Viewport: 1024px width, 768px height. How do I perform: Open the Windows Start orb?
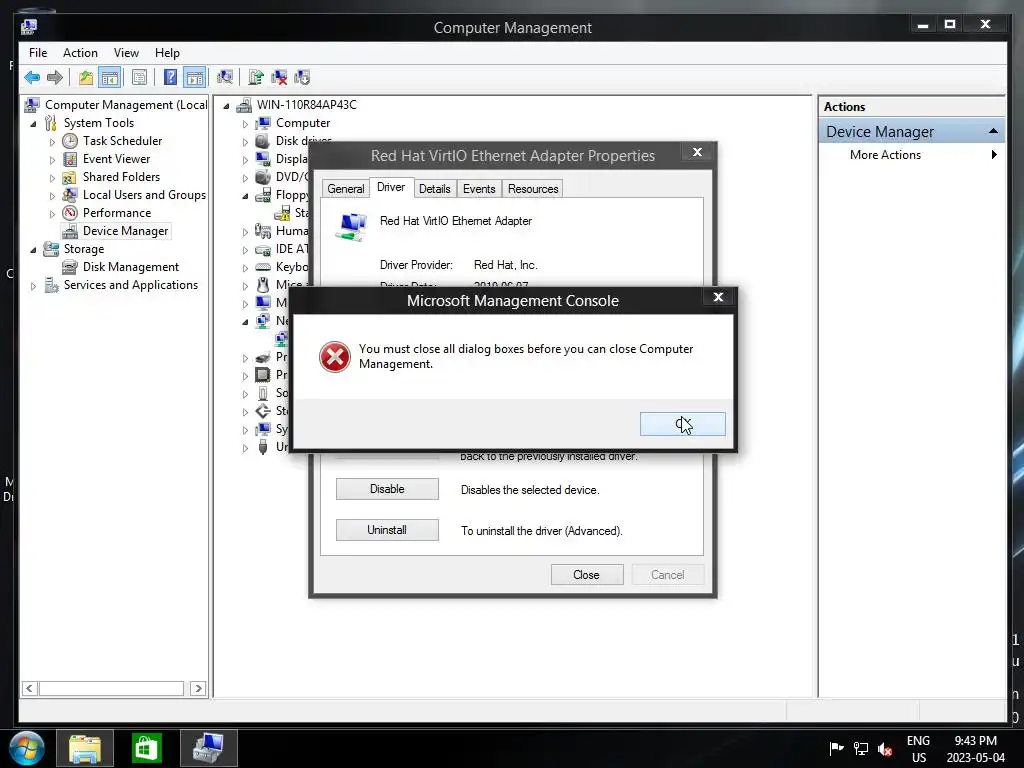[27, 748]
